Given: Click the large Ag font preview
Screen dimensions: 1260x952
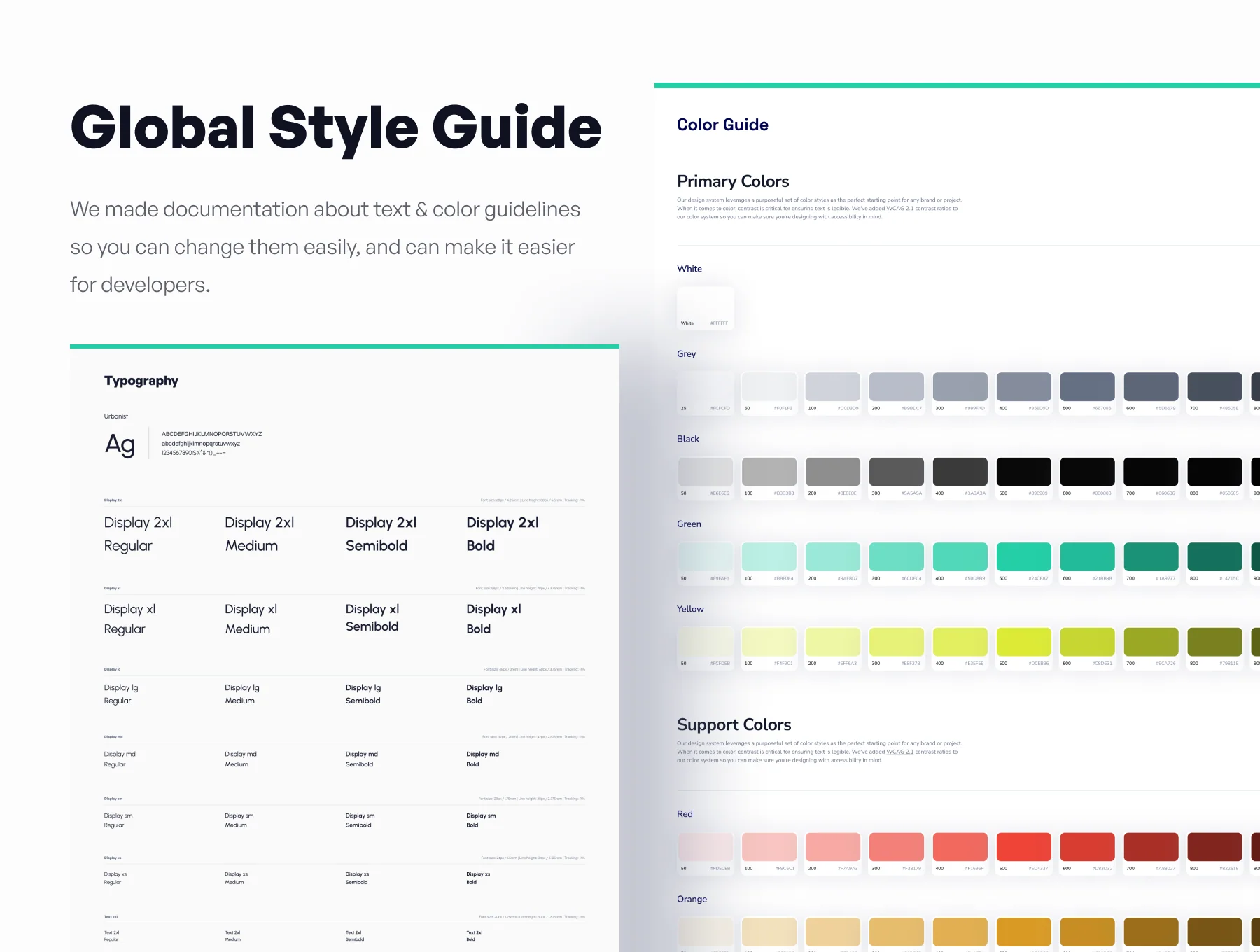Looking at the screenshot, I should (120, 444).
